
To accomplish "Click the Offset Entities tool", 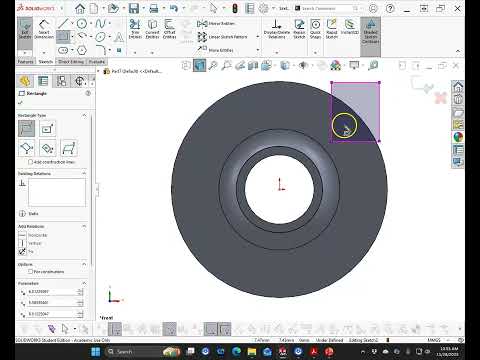I will [169, 29].
